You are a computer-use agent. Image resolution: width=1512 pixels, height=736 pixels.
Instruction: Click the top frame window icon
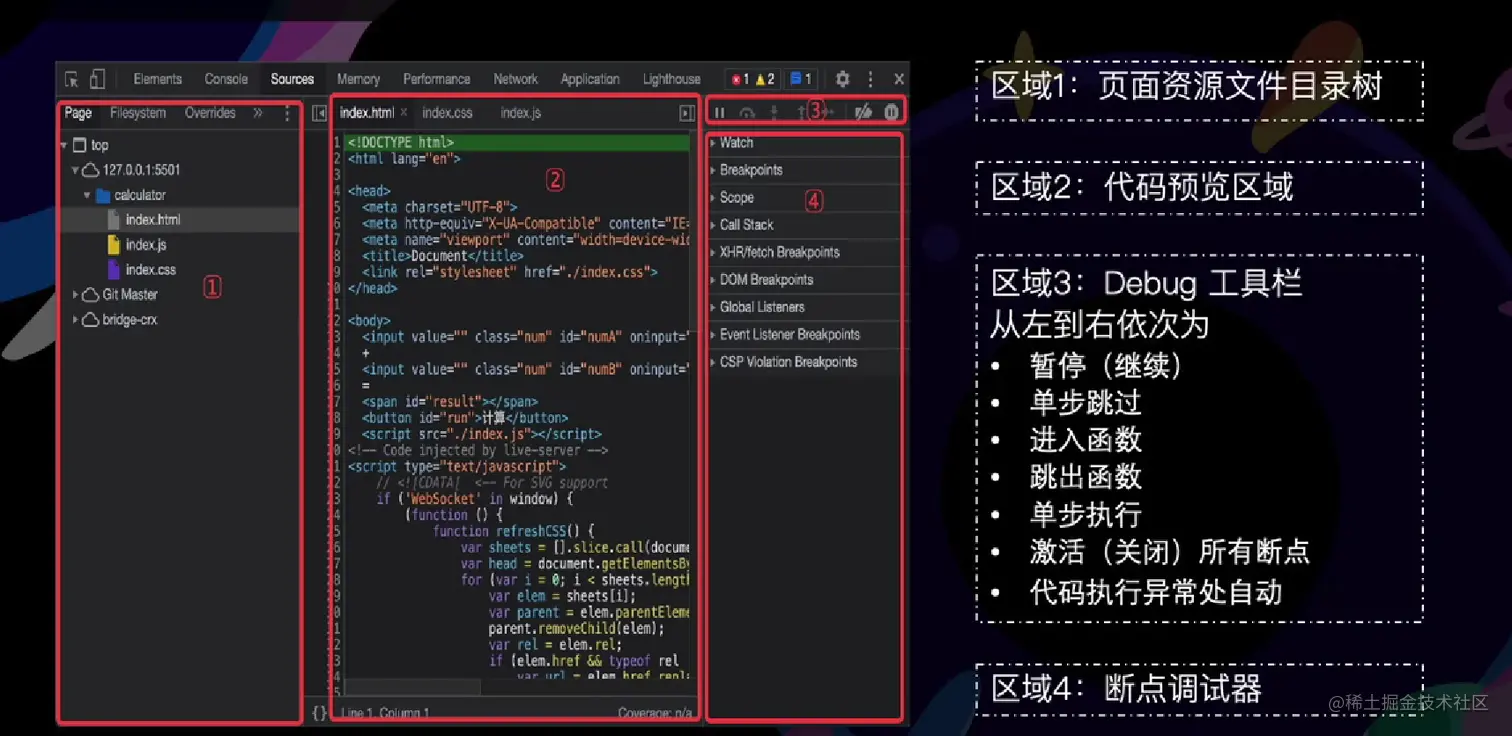tap(80, 145)
